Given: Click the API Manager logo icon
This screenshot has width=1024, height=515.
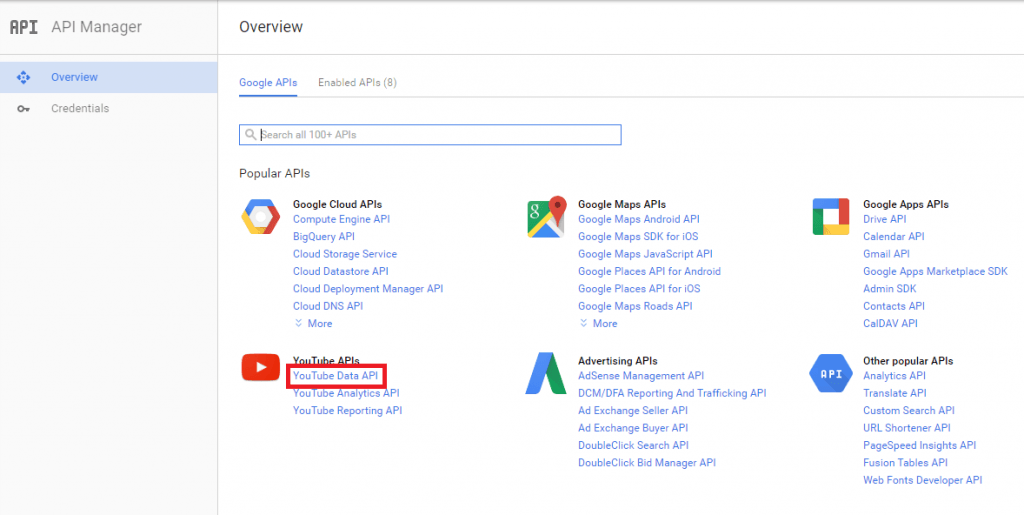Looking at the screenshot, I should (24, 27).
